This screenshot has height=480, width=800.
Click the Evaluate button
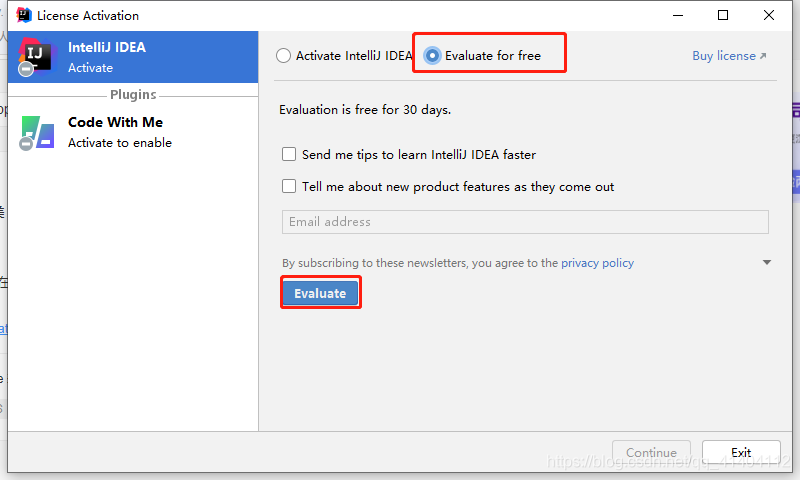click(x=320, y=293)
